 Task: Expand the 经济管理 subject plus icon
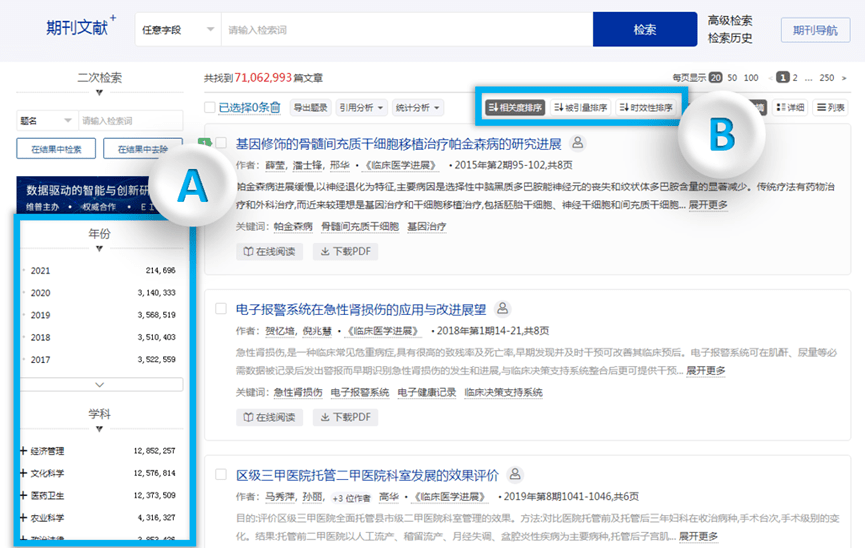point(23,451)
